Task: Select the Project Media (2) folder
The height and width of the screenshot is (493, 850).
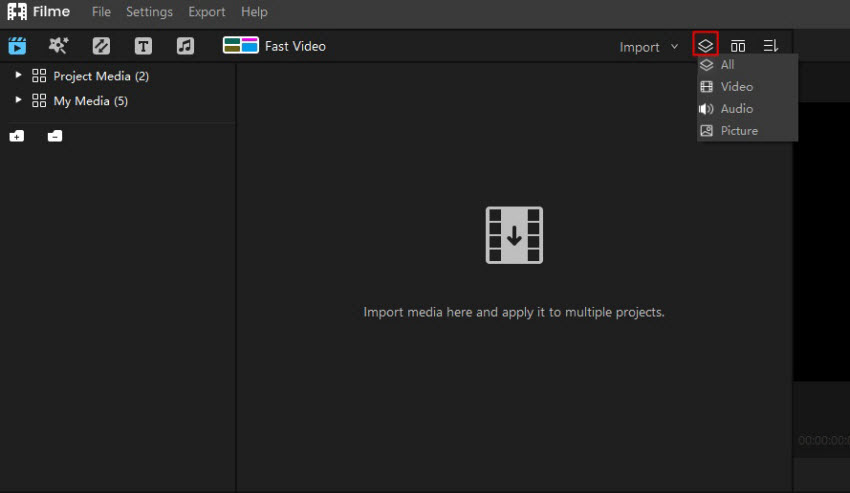Action: click(101, 76)
